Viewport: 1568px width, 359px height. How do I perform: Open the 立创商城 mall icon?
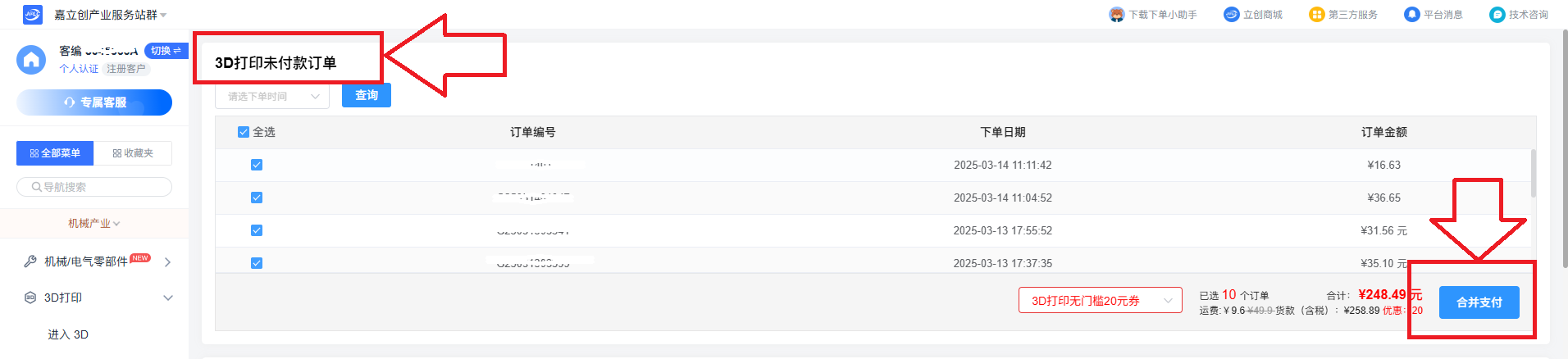coord(1231,15)
